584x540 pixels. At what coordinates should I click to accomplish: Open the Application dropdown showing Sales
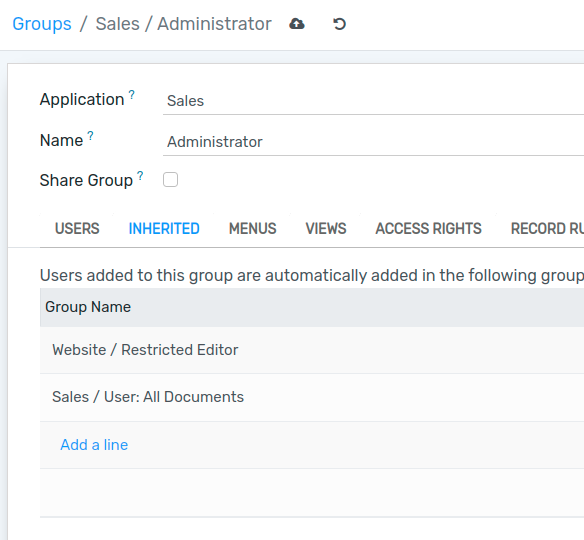tap(373, 101)
